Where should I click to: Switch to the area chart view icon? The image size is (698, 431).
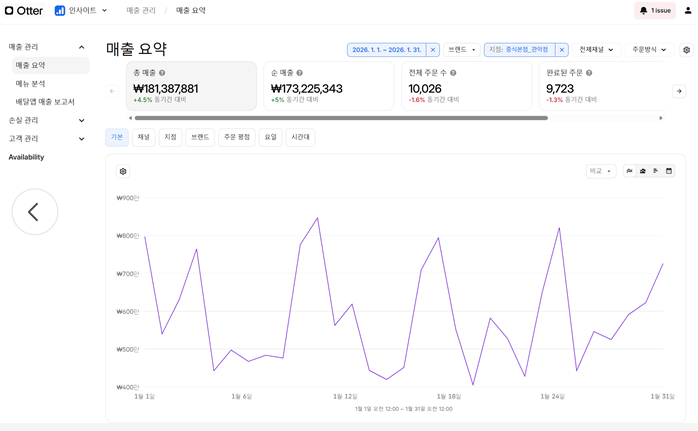click(643, 171)
